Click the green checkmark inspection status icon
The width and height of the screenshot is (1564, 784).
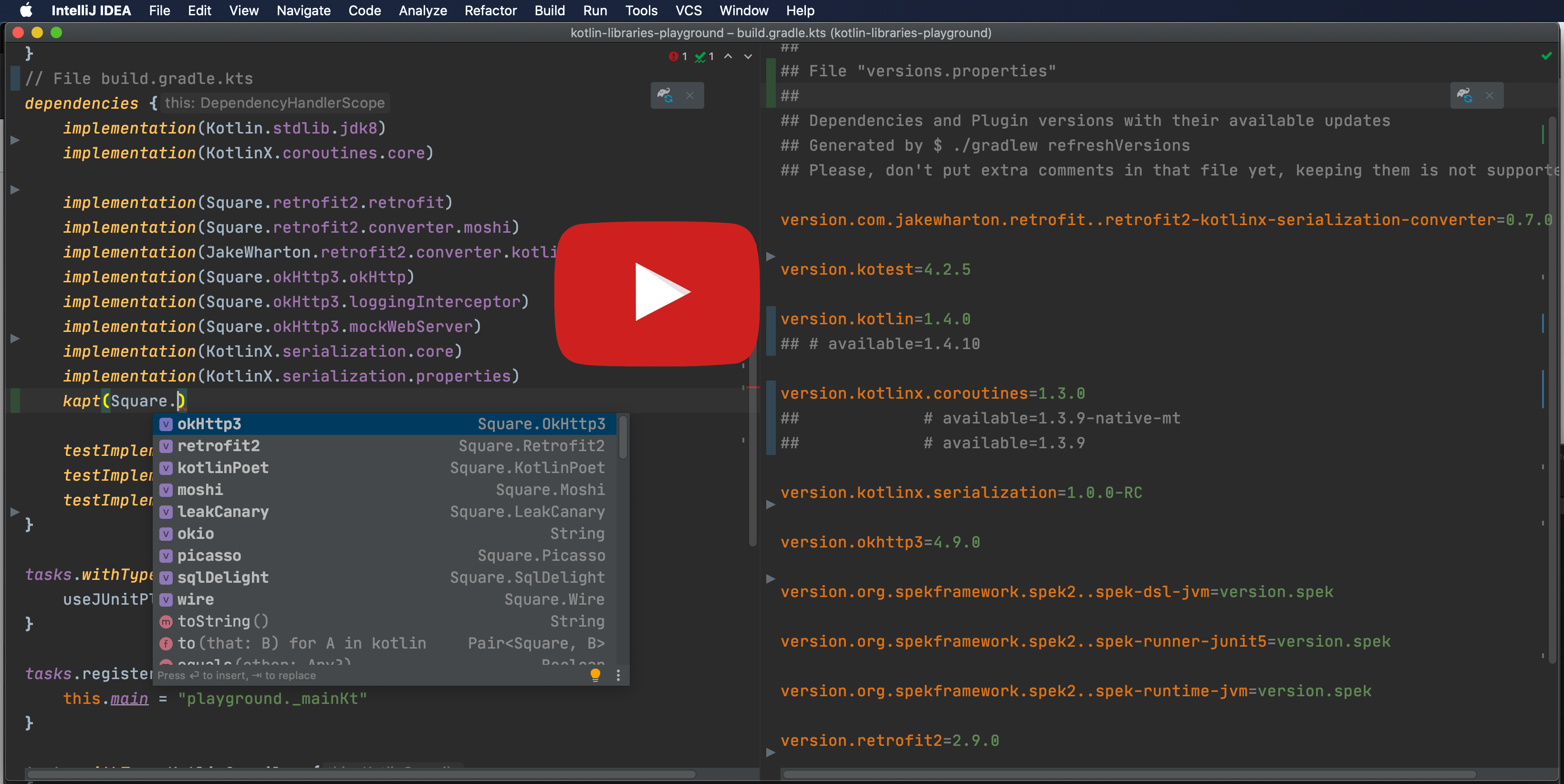coord(1546,56)
